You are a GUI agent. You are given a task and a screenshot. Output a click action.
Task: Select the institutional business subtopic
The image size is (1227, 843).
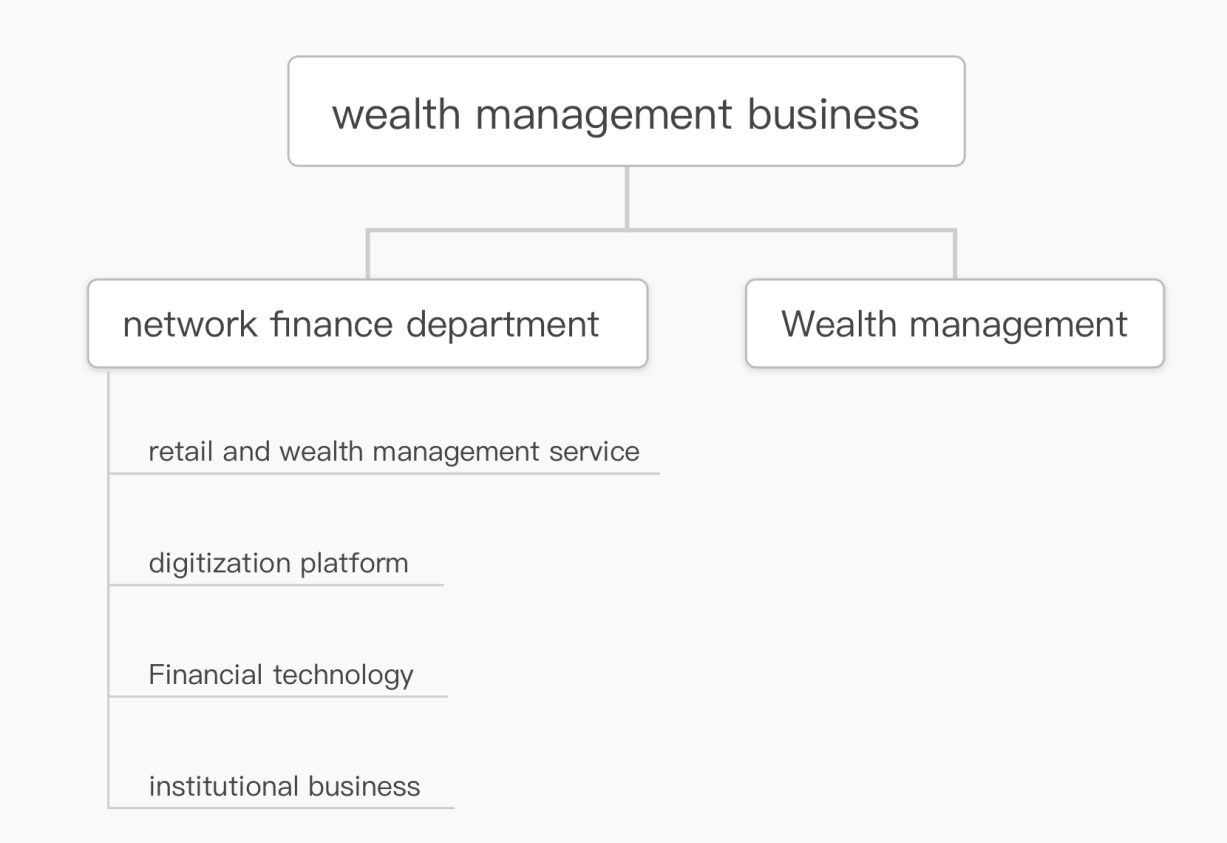coord(284,786)
